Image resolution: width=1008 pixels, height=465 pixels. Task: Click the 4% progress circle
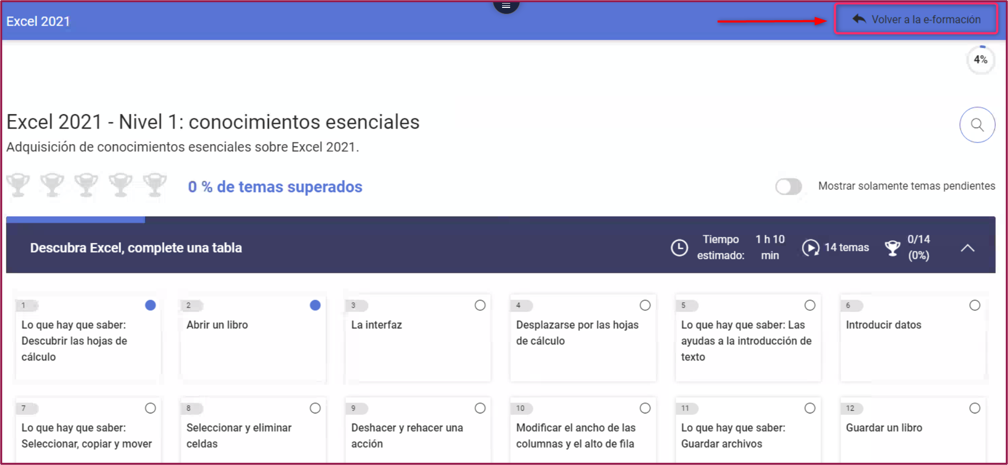coord(980,60)
